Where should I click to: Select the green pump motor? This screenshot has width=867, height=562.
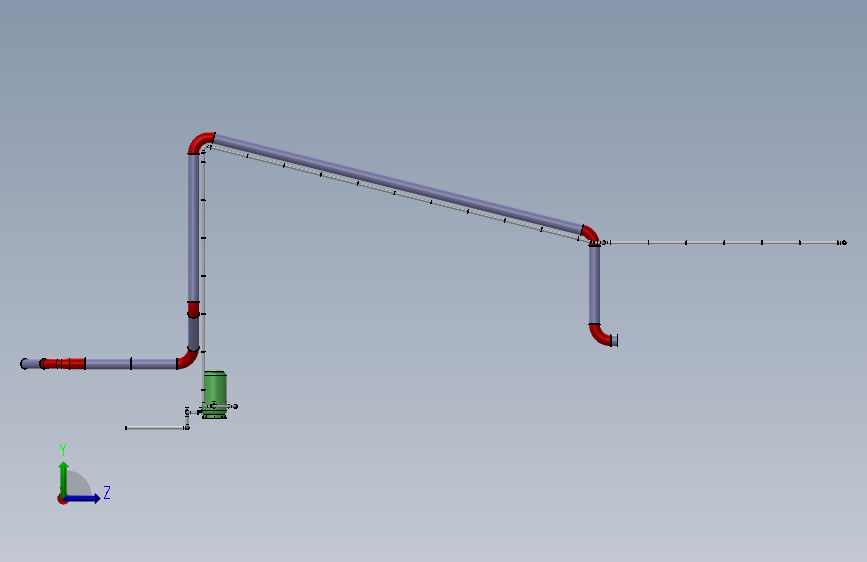click(215, 394)
